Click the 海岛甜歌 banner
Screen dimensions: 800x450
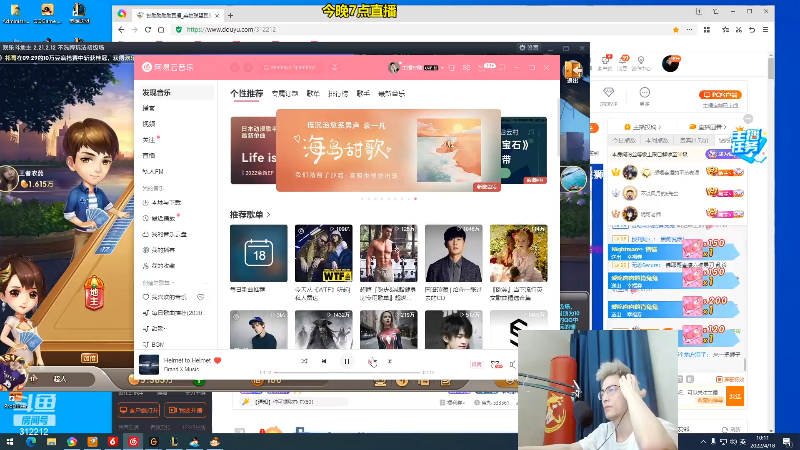(388, 151)
